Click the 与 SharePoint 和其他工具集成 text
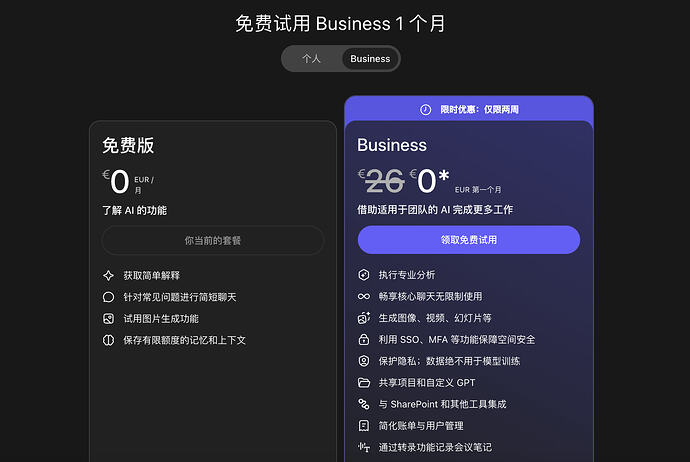 coord(442,404)
